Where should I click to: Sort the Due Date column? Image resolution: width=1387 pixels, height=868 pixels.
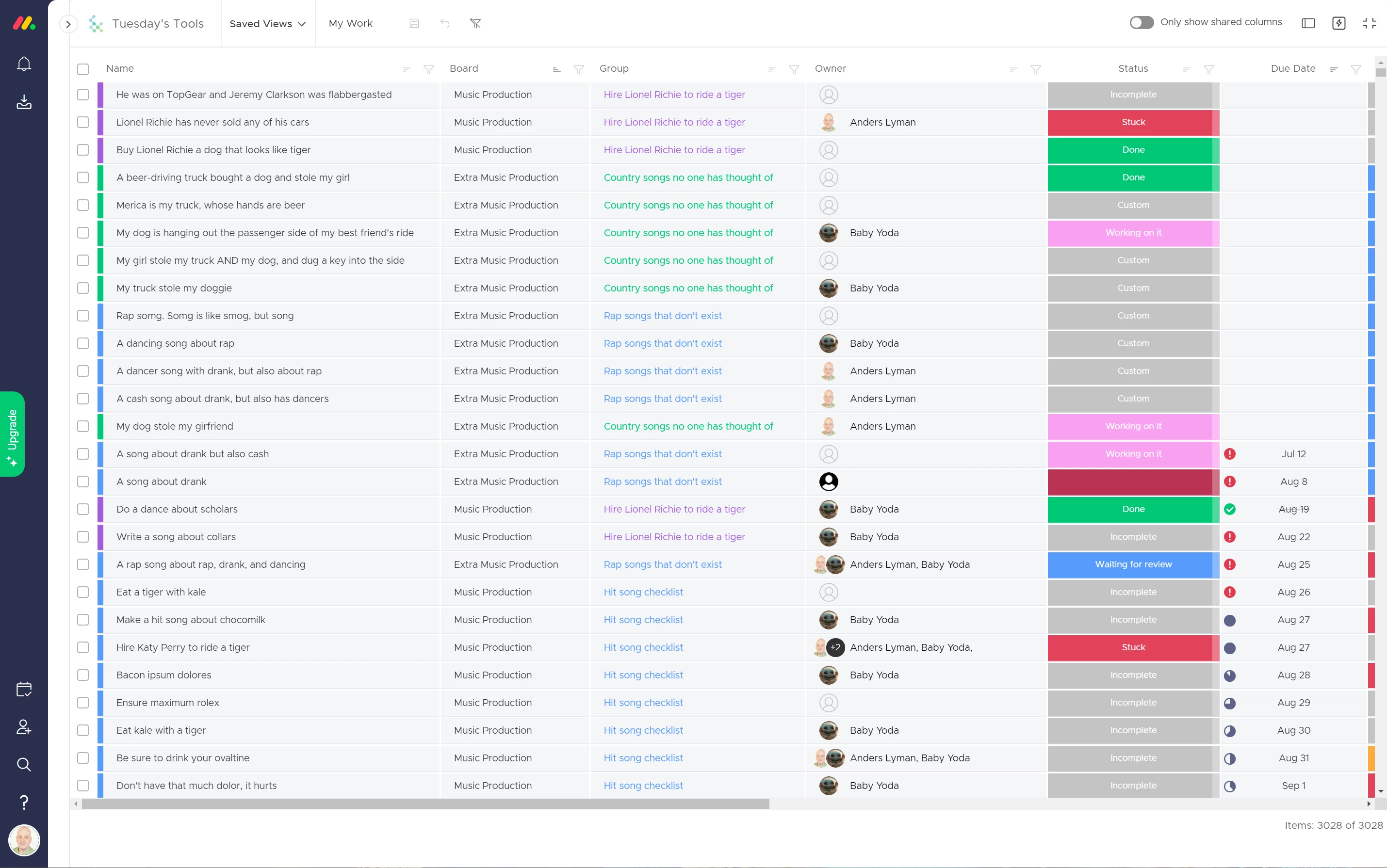[x=1334, y=69]
